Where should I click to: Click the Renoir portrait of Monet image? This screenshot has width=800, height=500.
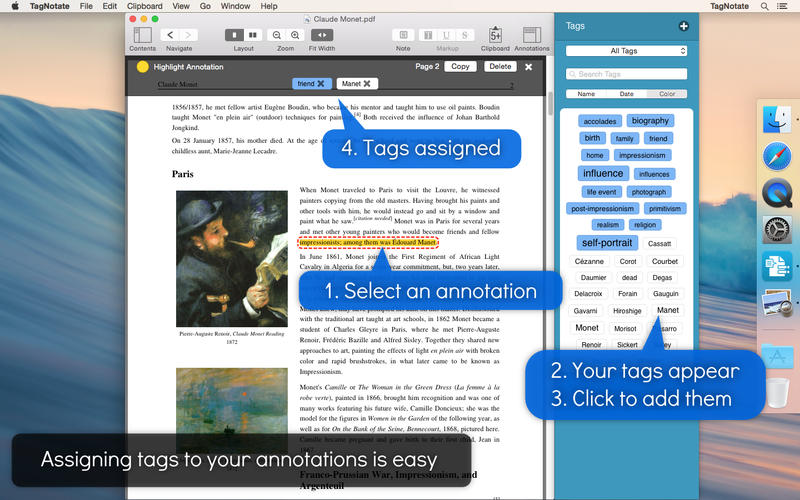tap(232, 259)
